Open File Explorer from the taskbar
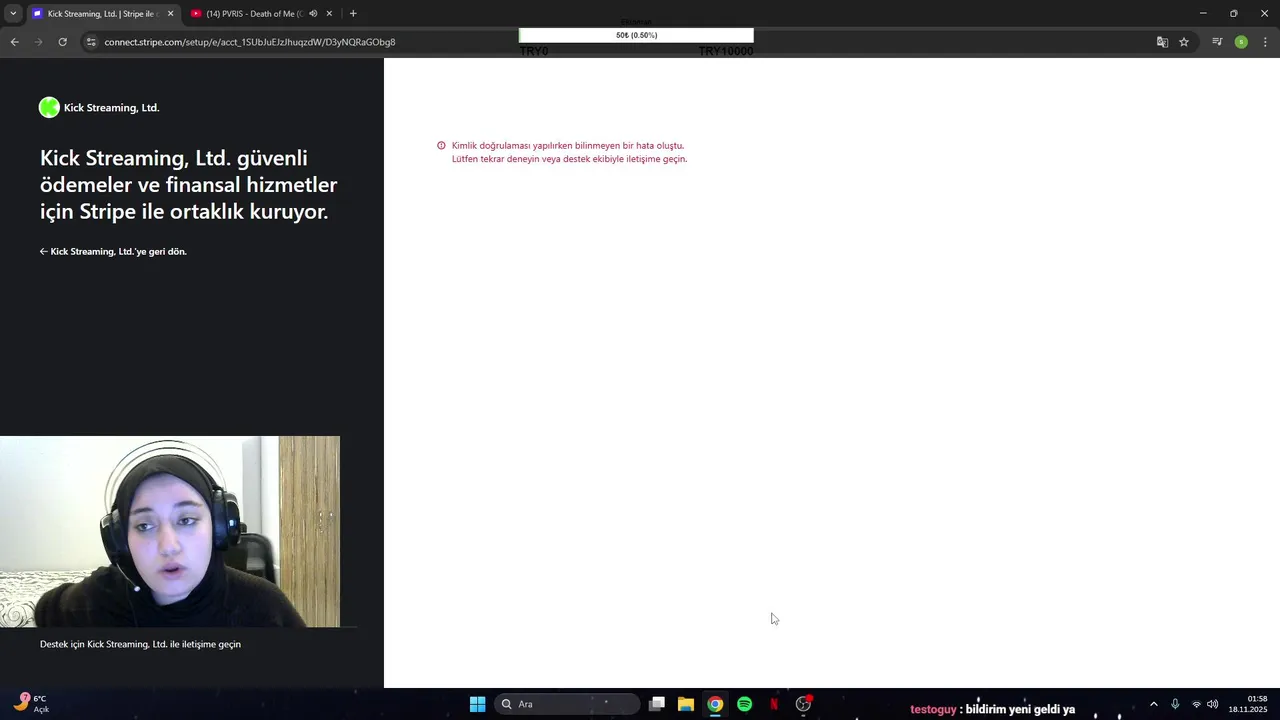Image resolution: width=1280 pixels, height=720 pixels. tap(686, 704)
